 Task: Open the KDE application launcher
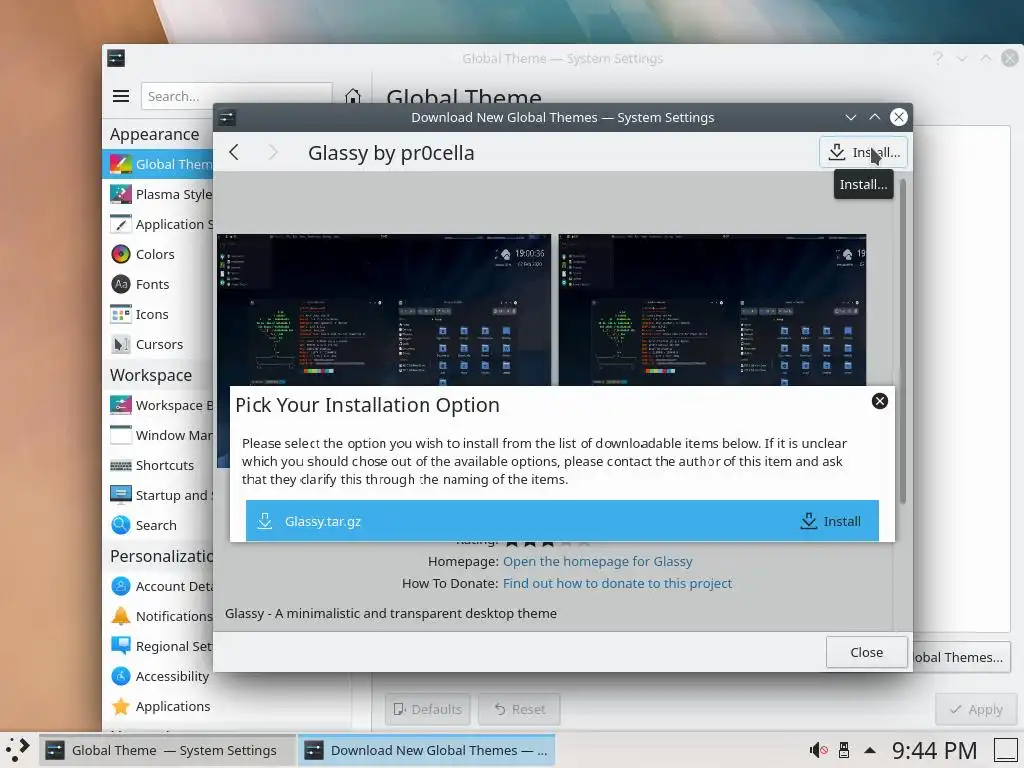pyautogui.click(x=18, y=750)
